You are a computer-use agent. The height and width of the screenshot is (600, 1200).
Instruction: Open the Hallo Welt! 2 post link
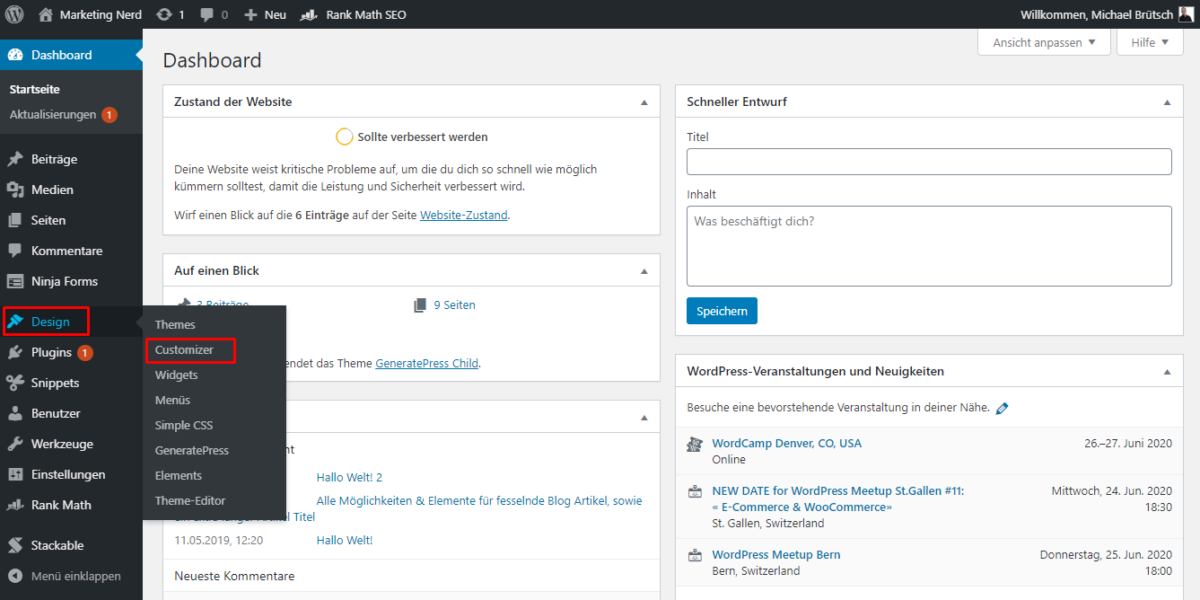(349, 477)
